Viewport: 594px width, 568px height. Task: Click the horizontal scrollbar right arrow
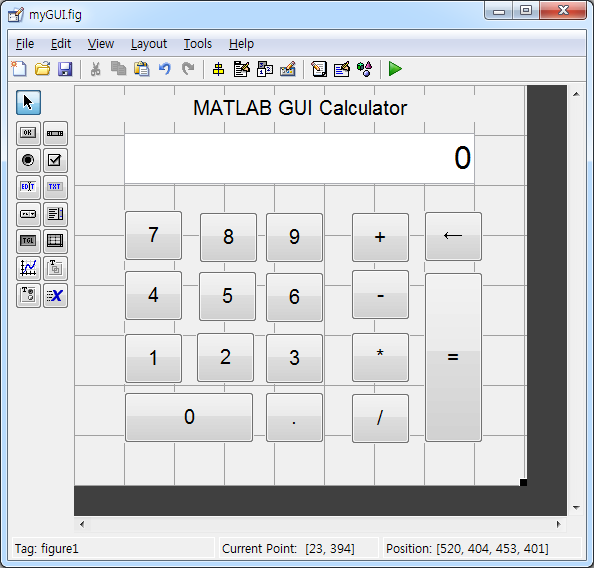pyautogui.click(x=559, y=524)
